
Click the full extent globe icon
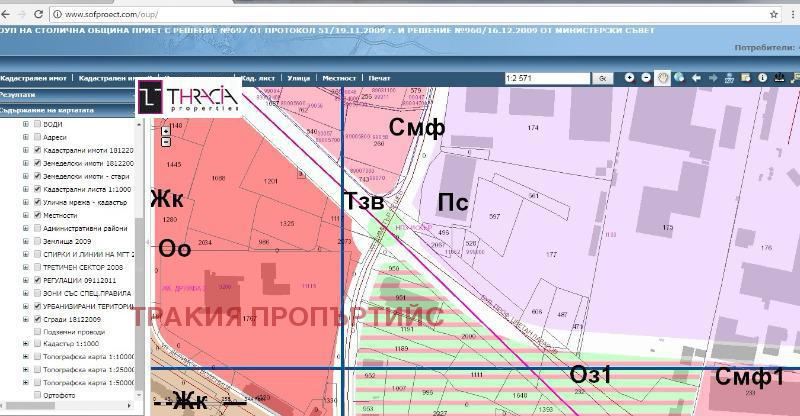pos(679,78)
